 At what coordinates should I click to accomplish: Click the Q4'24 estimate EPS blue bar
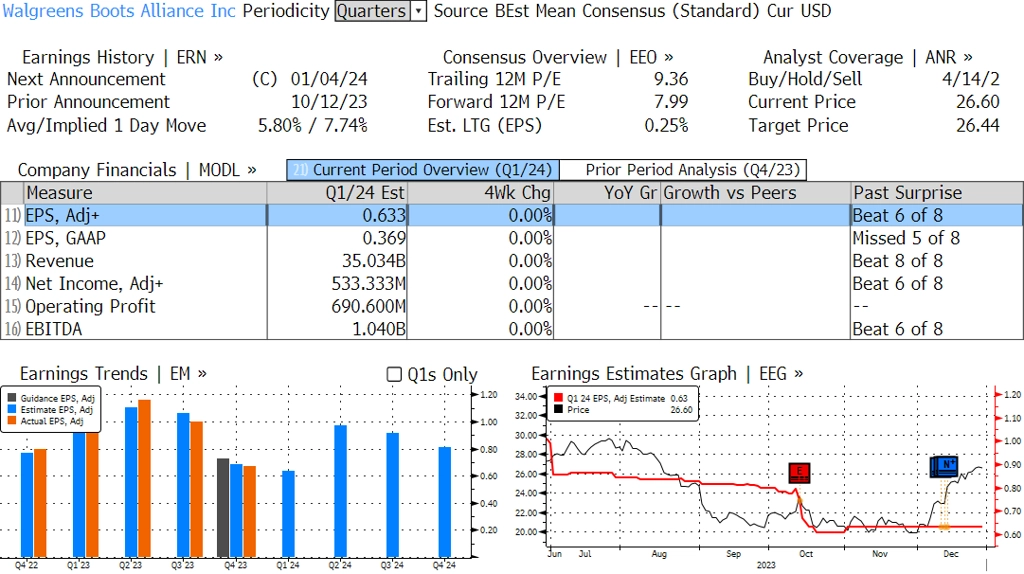445,502
